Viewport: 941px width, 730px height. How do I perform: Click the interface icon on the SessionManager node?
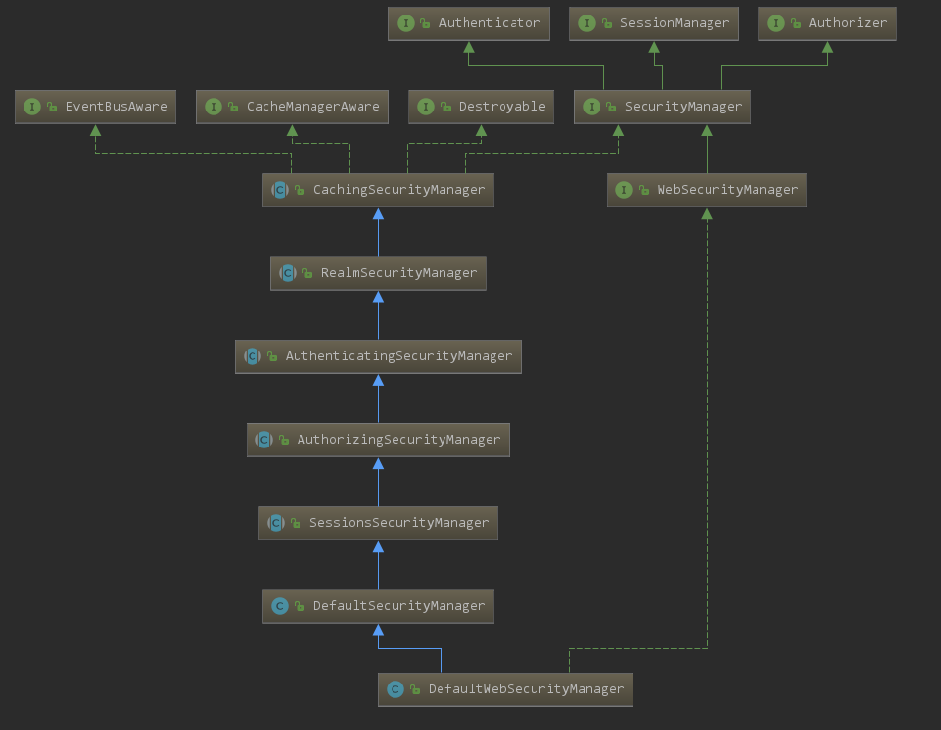586,23
